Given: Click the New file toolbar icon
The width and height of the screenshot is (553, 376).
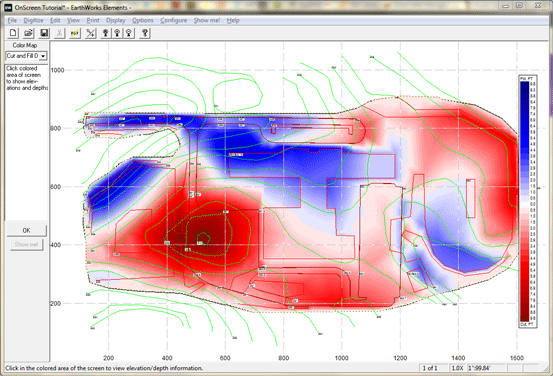Looking at the screenshot, I should [13, 33].
